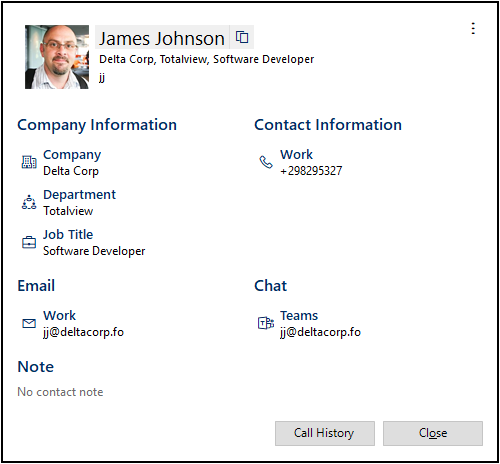
Task: Click James Johnson's profile photo
Action: (x=57, y=57)
